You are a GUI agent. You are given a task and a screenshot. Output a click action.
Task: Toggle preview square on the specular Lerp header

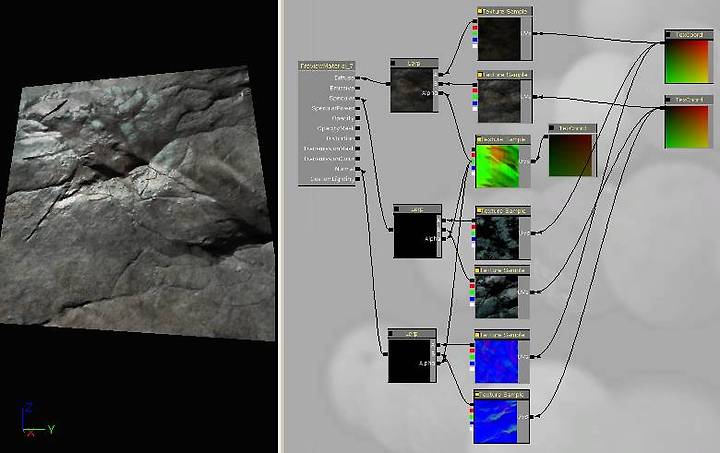click(x=397, y=209)
